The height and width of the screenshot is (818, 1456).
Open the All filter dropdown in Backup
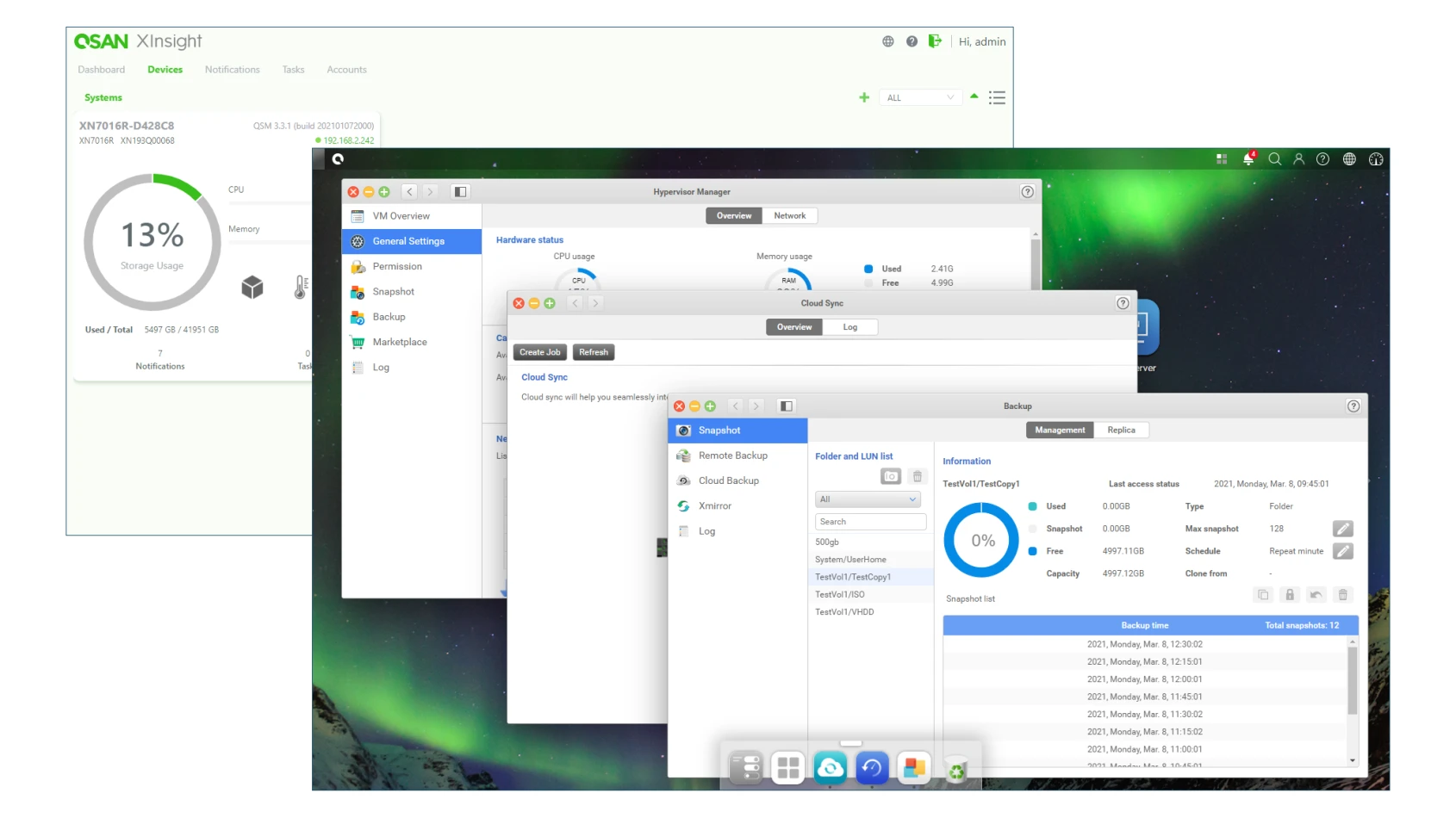868,499
